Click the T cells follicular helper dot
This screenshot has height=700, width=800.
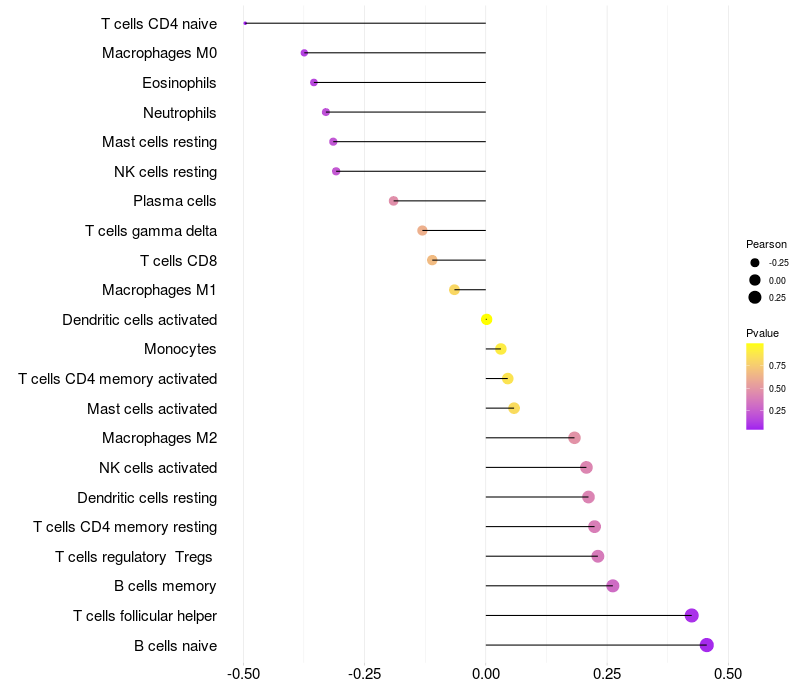click(691, 616)
